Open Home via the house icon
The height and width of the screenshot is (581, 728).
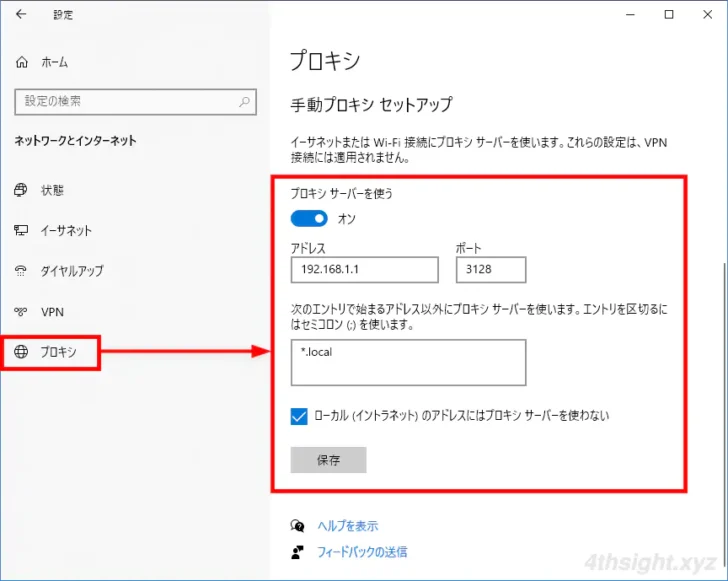pyautogui.click(x=22, y=62)
